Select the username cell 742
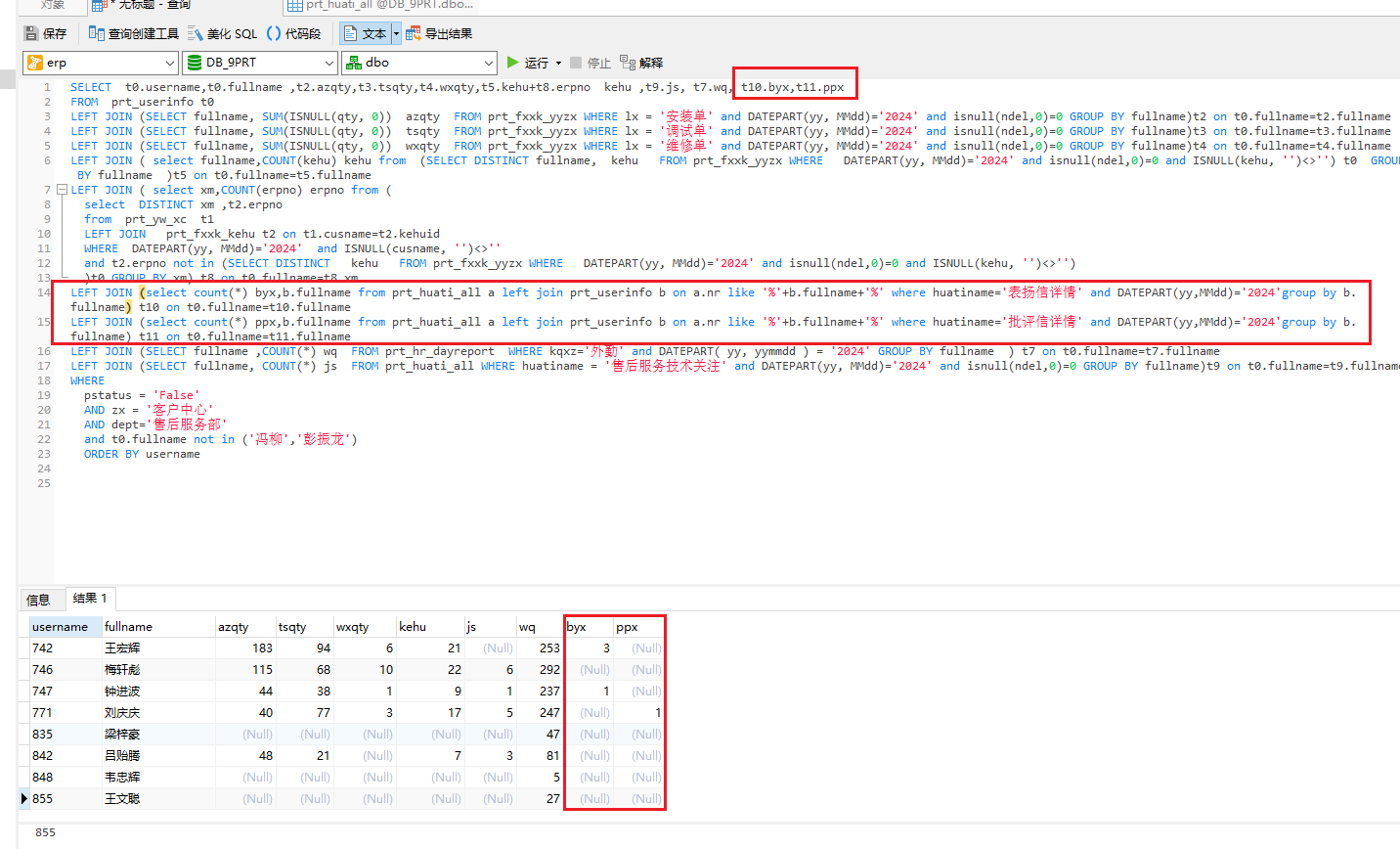The height and width of the screenshot is (849, 1400). 65,648
